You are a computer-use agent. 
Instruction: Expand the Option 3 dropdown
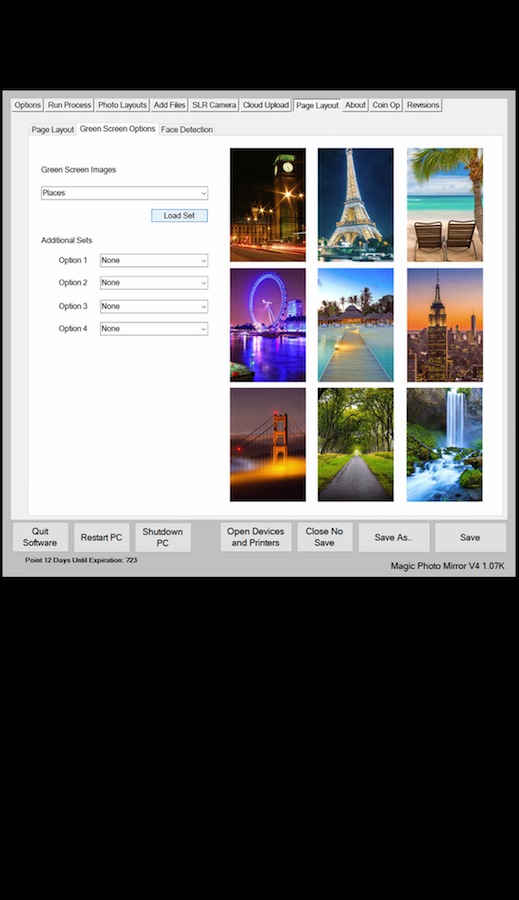tap(154, 307)
